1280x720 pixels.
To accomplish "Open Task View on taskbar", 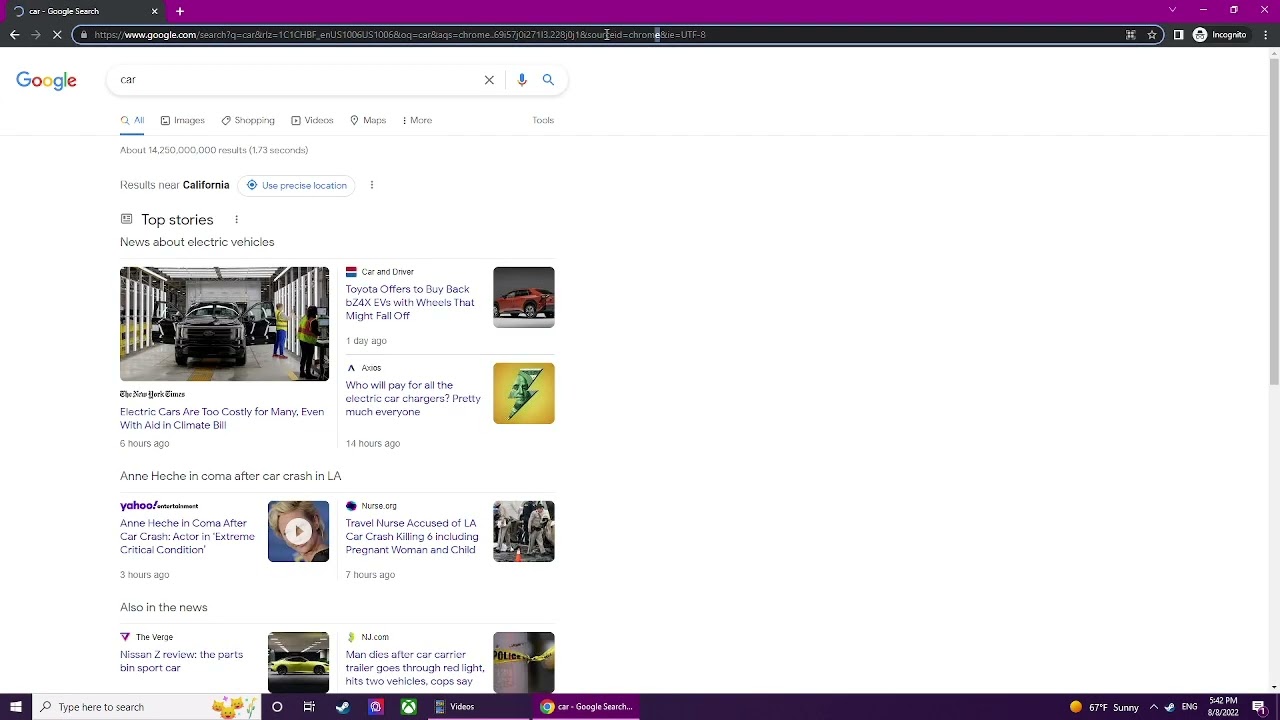I will coord(309,707).
